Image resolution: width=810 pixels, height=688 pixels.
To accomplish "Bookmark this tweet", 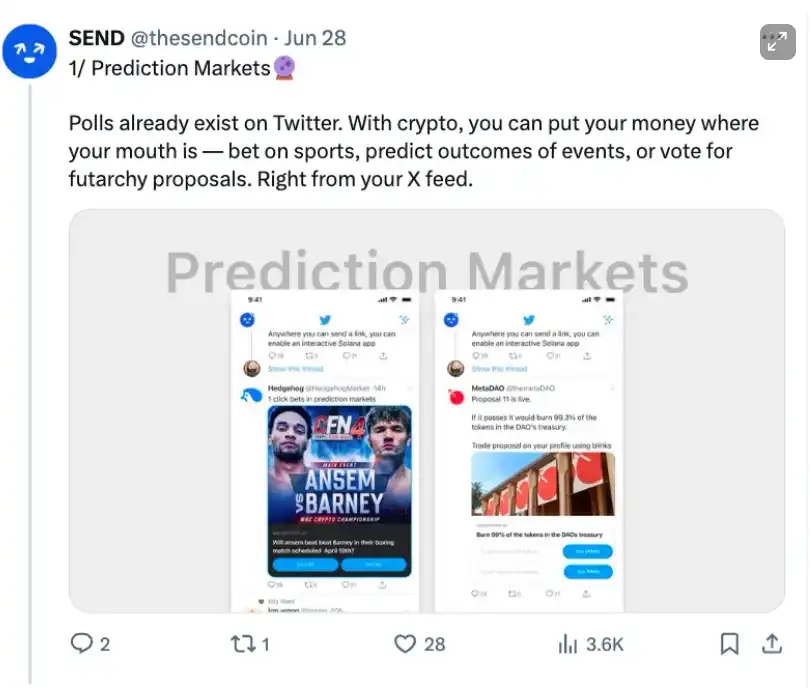I will [x=730, y=644].
